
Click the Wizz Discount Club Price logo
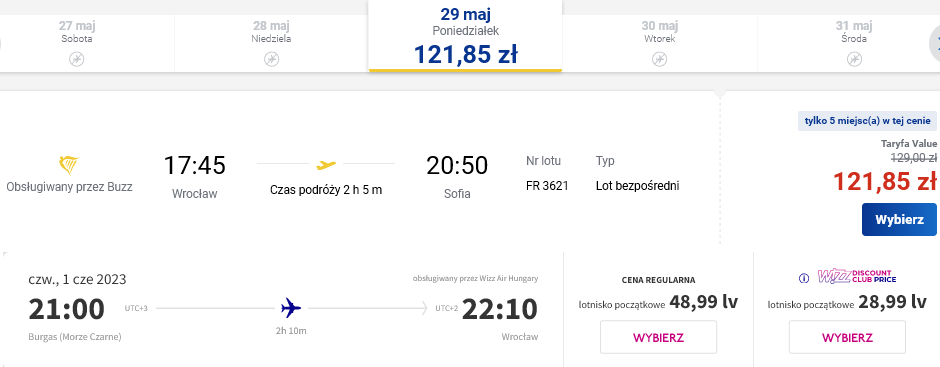tap(856, 277)
